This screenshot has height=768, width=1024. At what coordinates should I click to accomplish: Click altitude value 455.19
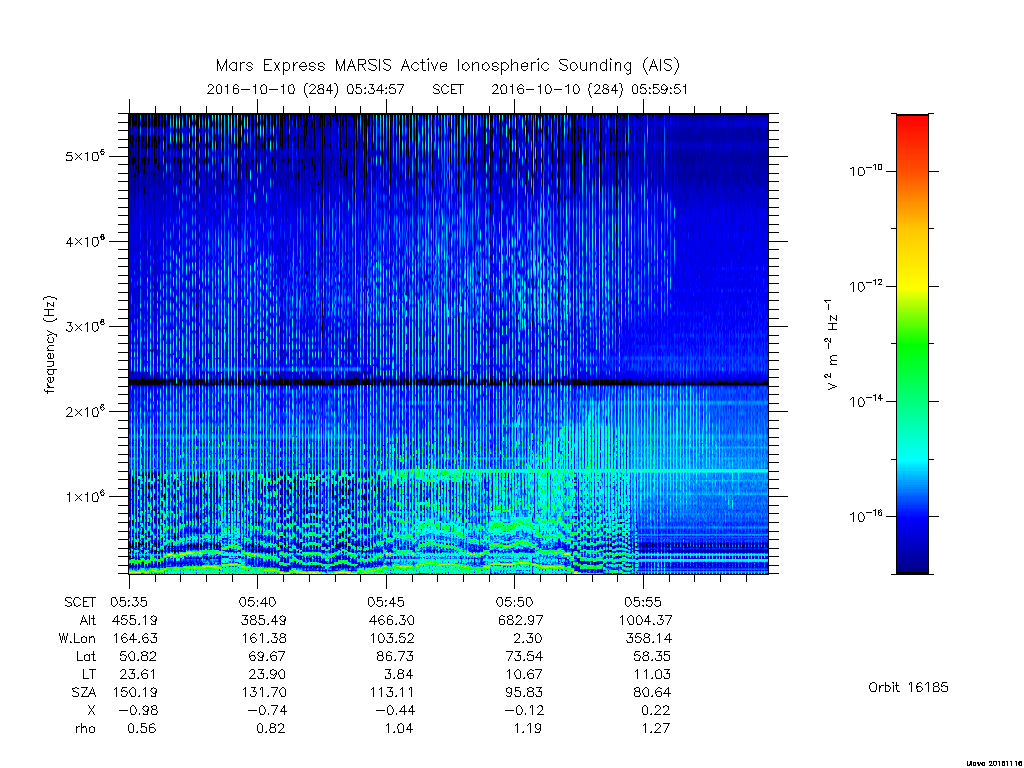coord(135,620)
